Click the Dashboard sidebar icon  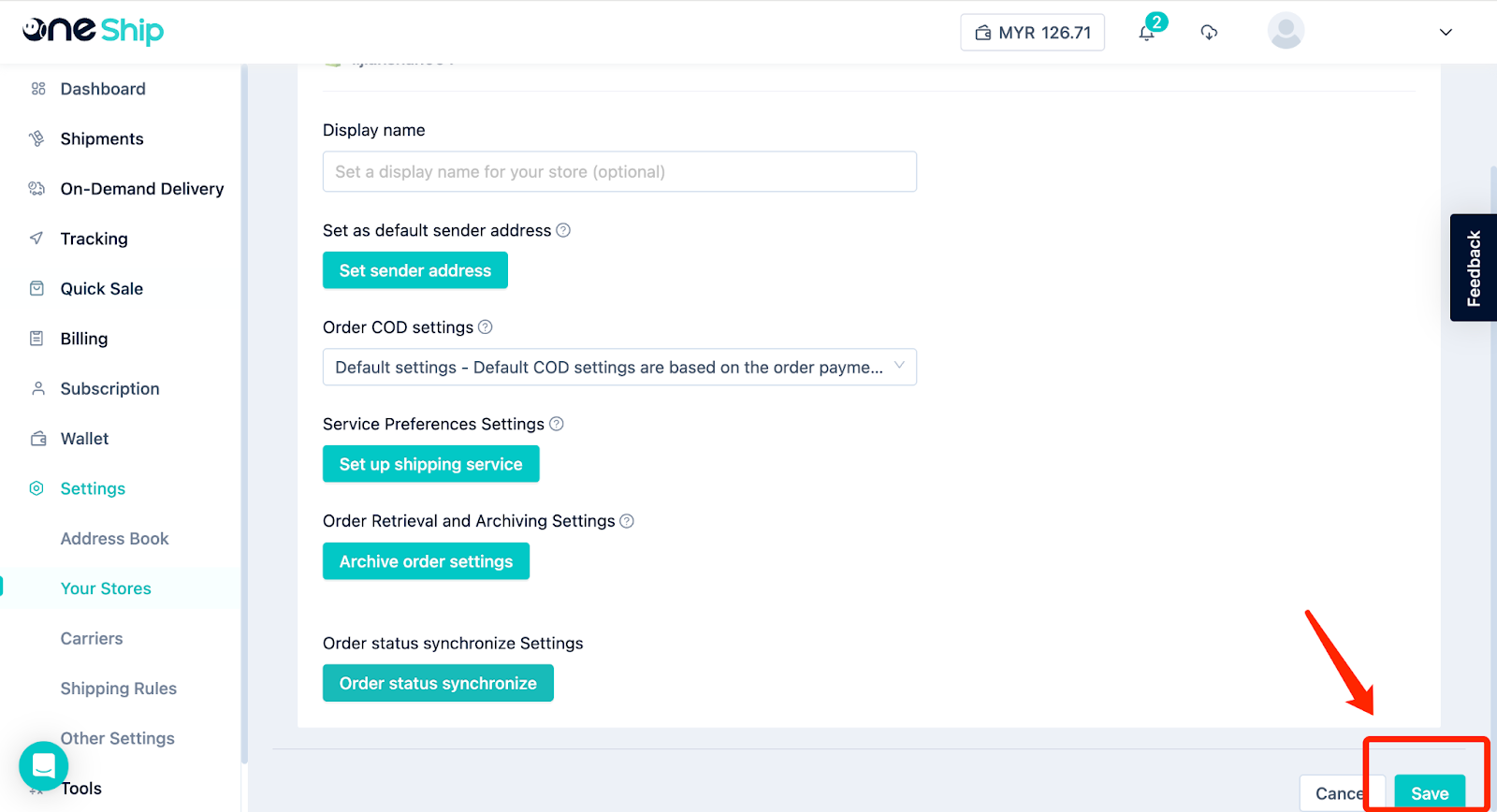[x=37, y=89]
